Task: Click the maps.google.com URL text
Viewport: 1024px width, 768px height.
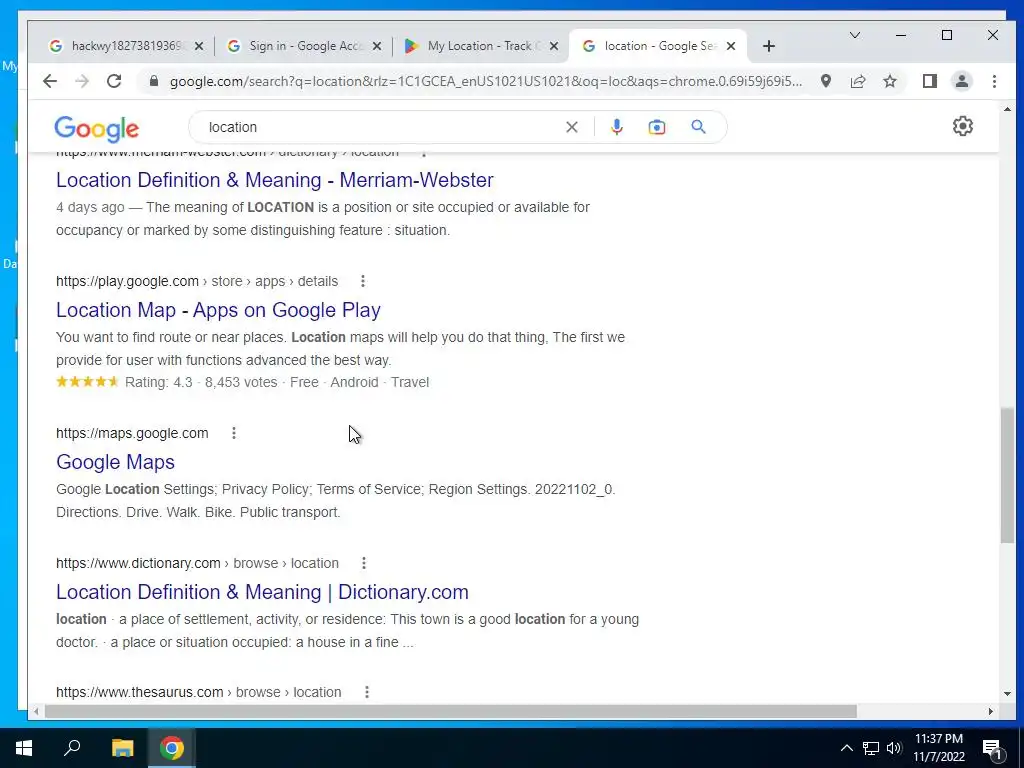Action: [132, 433]
